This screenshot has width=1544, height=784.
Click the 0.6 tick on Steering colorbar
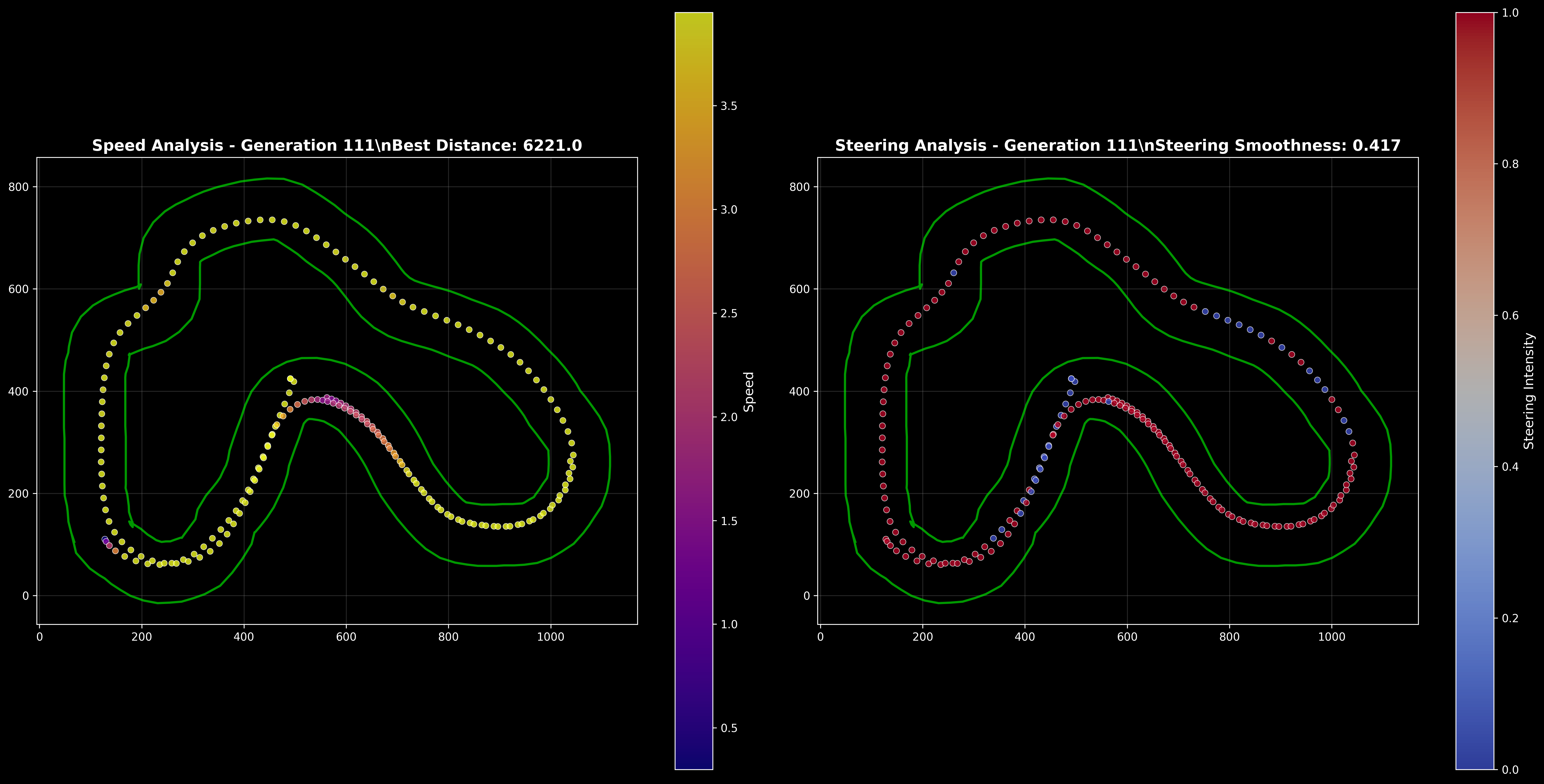pos(1510,315)
